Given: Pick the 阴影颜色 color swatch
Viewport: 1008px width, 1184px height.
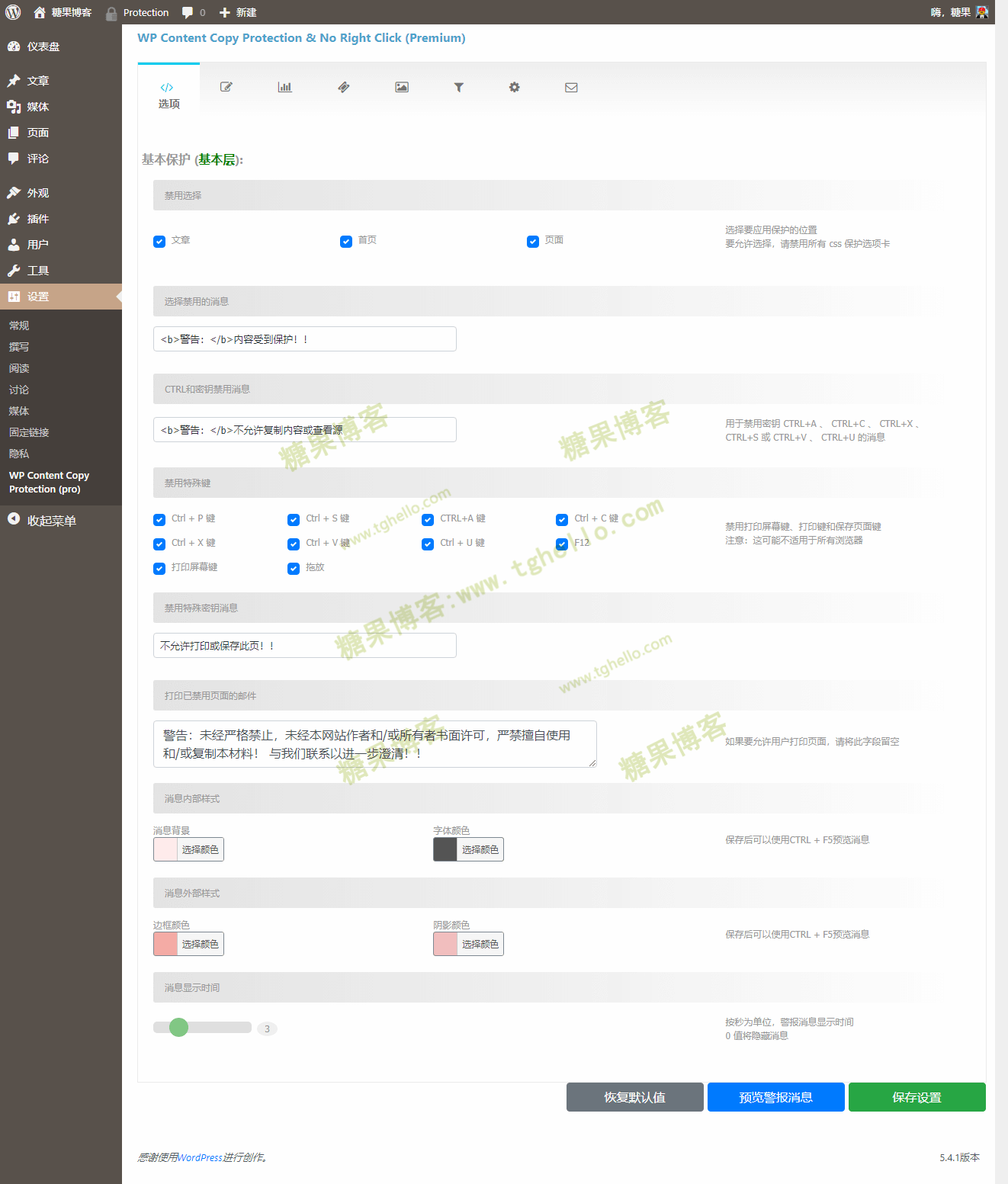Looking at the screenshot, I should point(445,944).
